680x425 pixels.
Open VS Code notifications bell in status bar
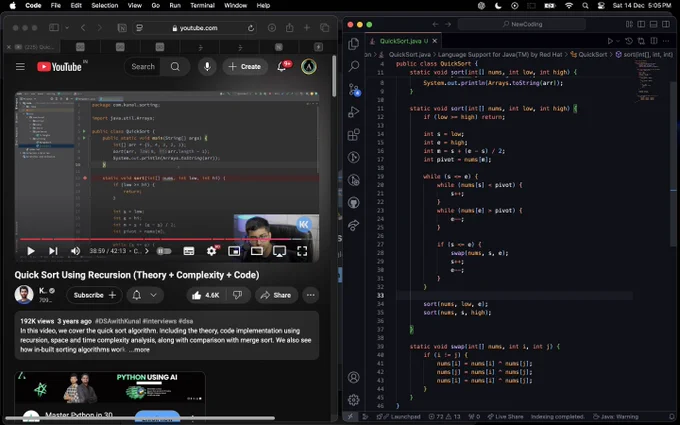671,416
